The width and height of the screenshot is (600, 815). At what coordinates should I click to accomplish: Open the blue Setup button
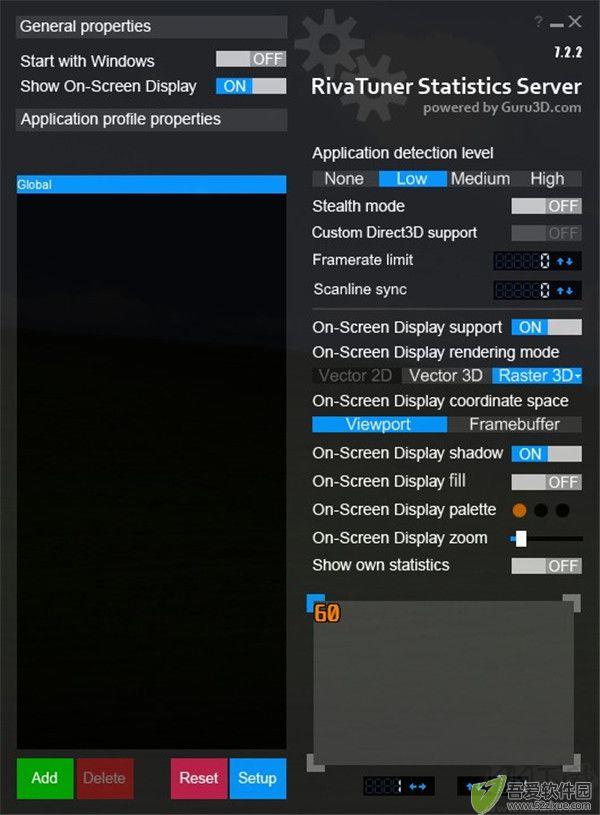pos(258,778)
